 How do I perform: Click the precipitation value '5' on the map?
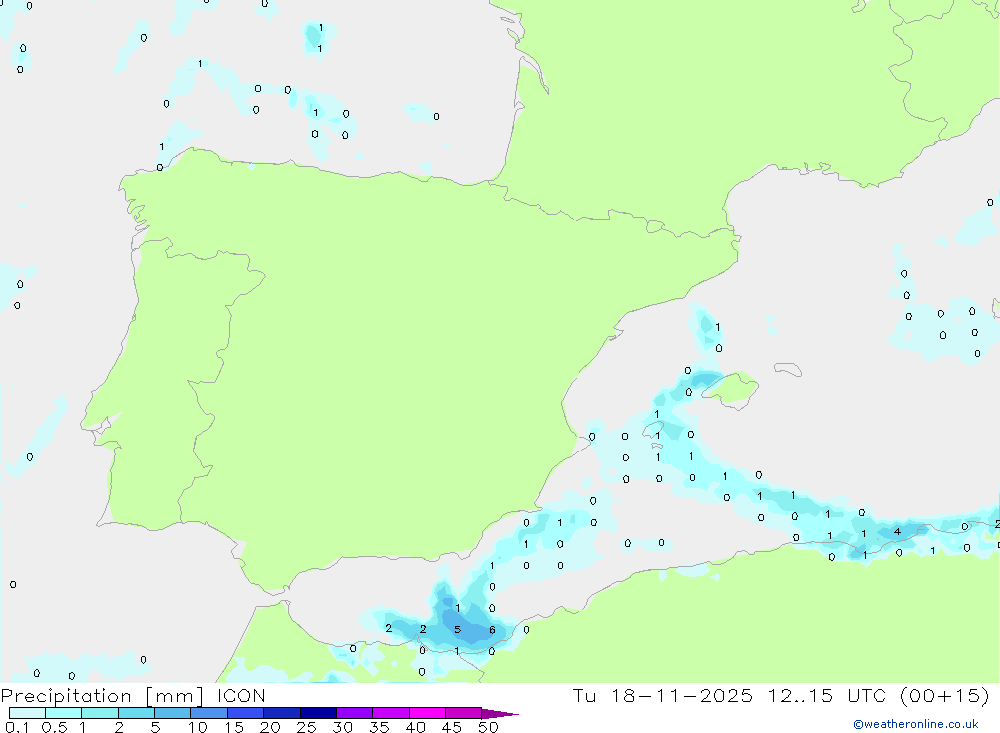coord(457,630)
